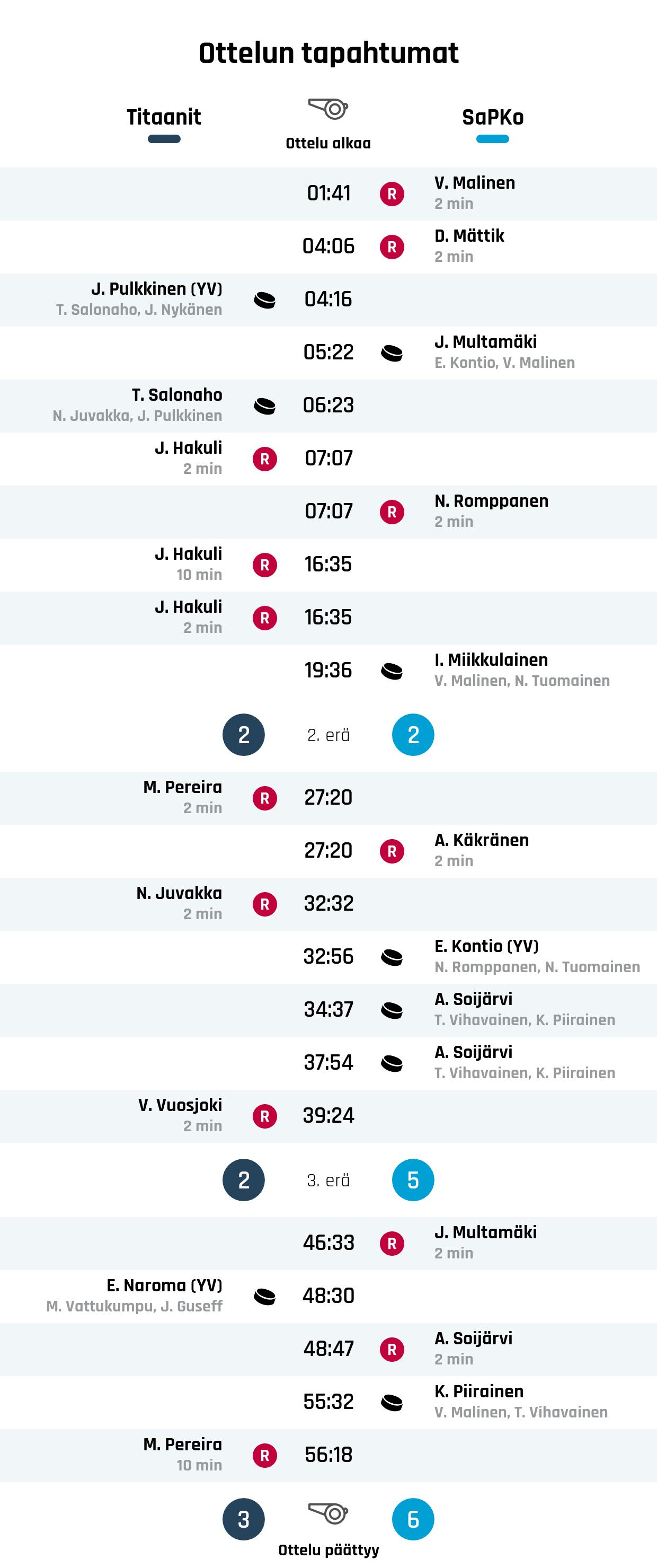Click puck icon for J. Pulkkinen goal at 04:16
The image size is (657, 1568).
264,300
